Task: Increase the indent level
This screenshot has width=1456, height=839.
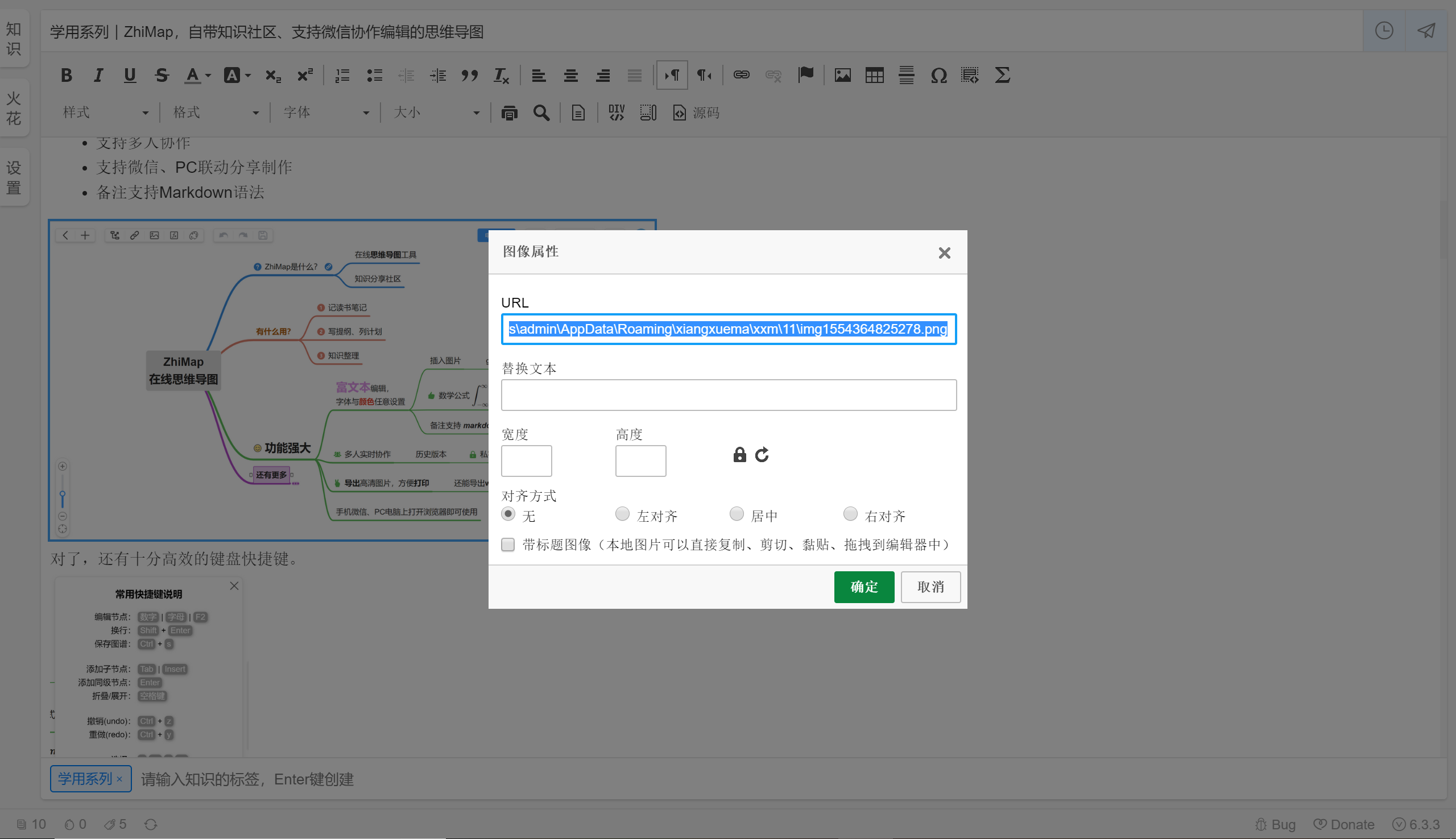Action: [438, 76]
